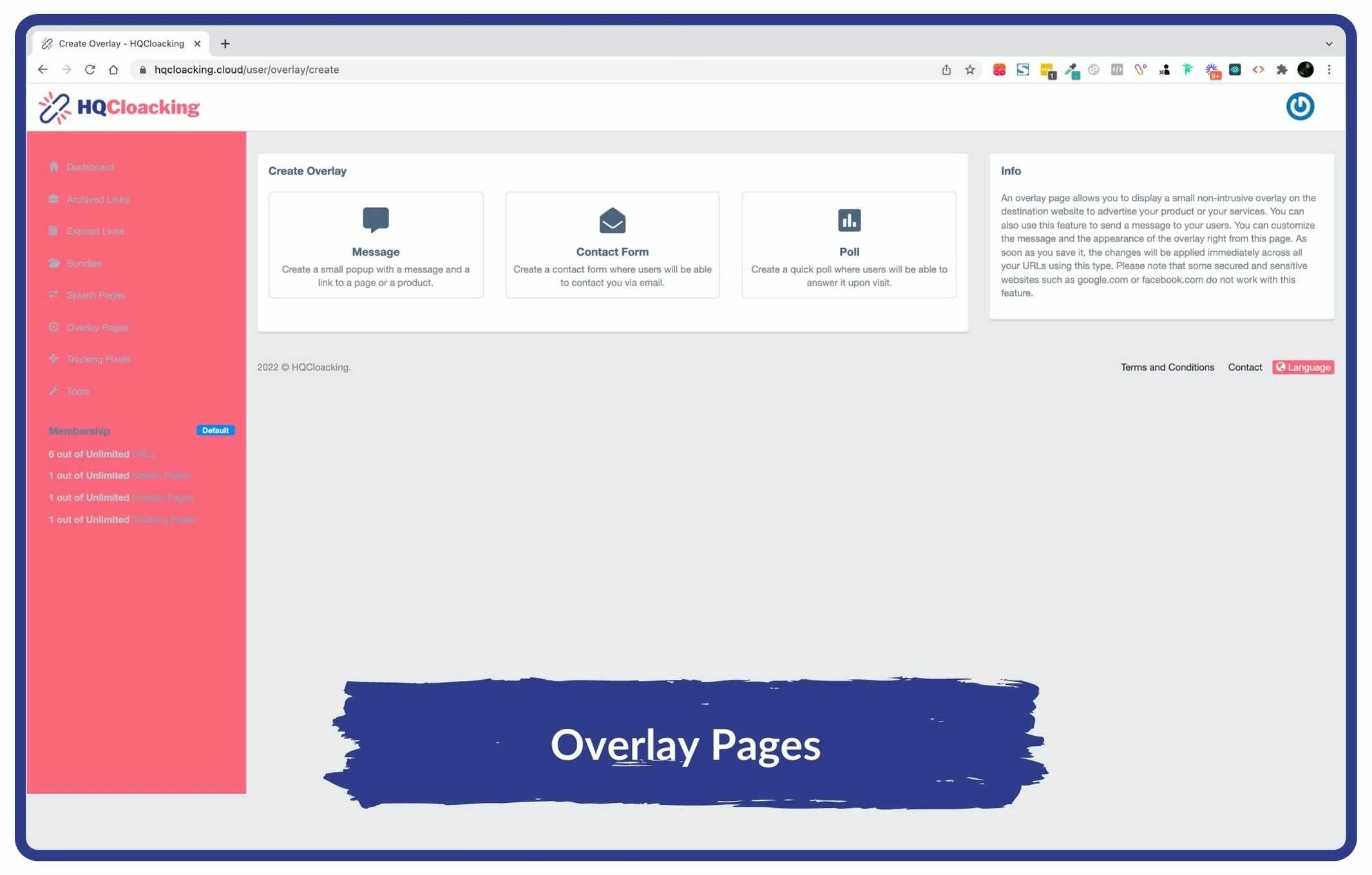Click the browser share icon
This screenshot has height=875, width=1372.
tap(946, 70)
